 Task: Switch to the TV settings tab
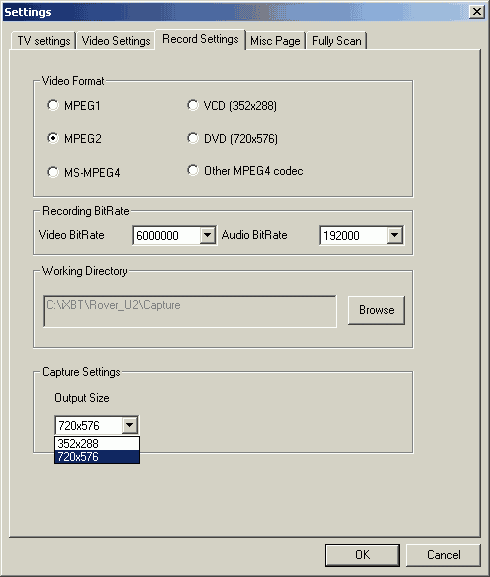click(x=43, y=40)
